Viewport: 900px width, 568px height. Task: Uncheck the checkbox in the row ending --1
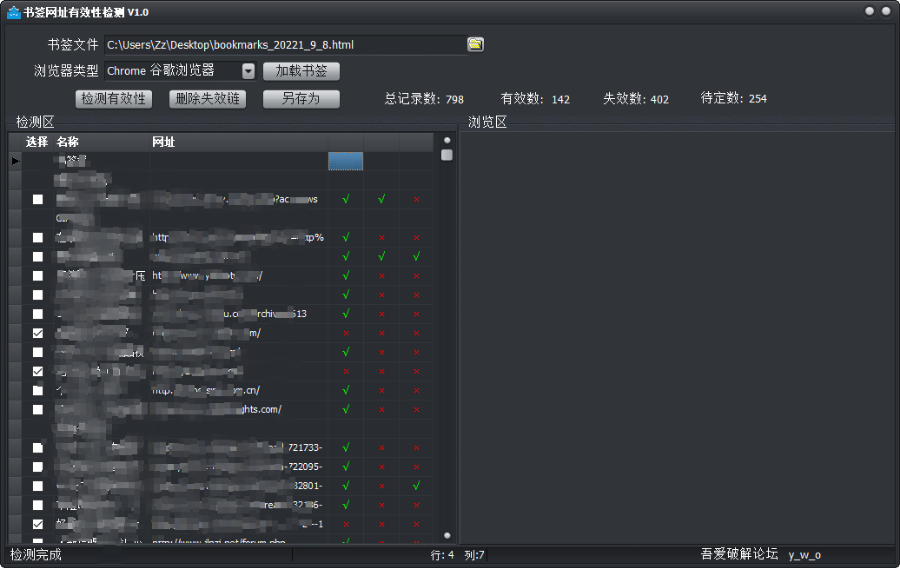coord(38,524)
